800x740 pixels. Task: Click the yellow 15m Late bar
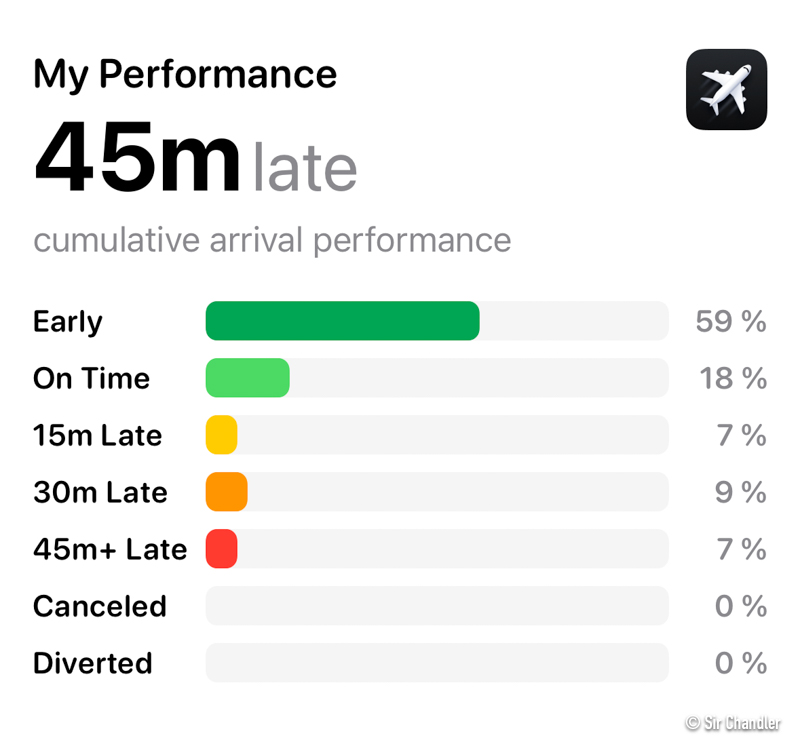(x=221, y=435)
